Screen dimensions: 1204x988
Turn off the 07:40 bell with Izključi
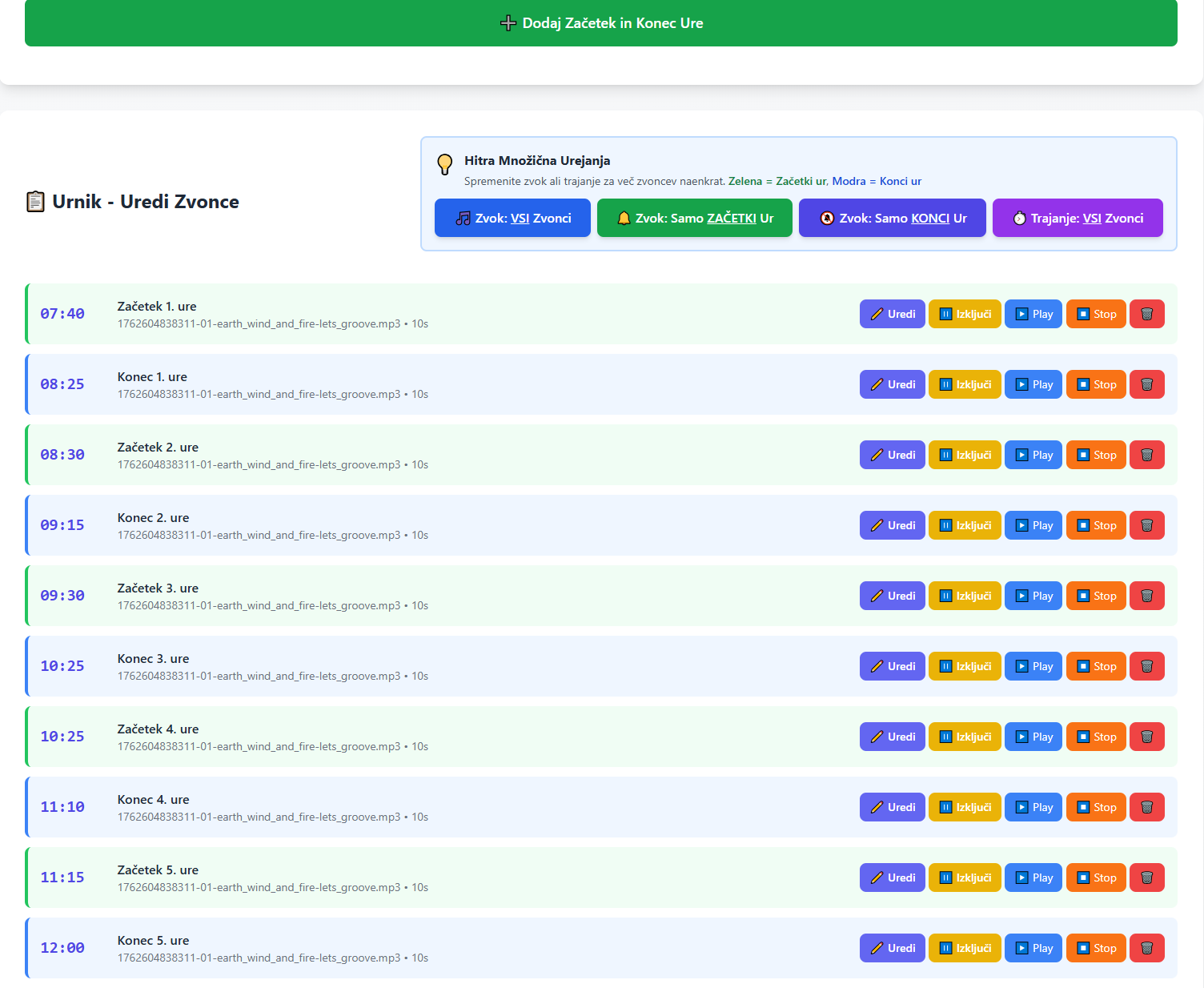tap(965, 314)
